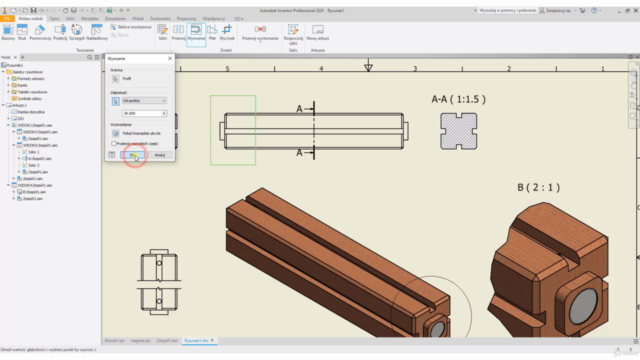Click the Open file icon in title bar

point(25,10)
